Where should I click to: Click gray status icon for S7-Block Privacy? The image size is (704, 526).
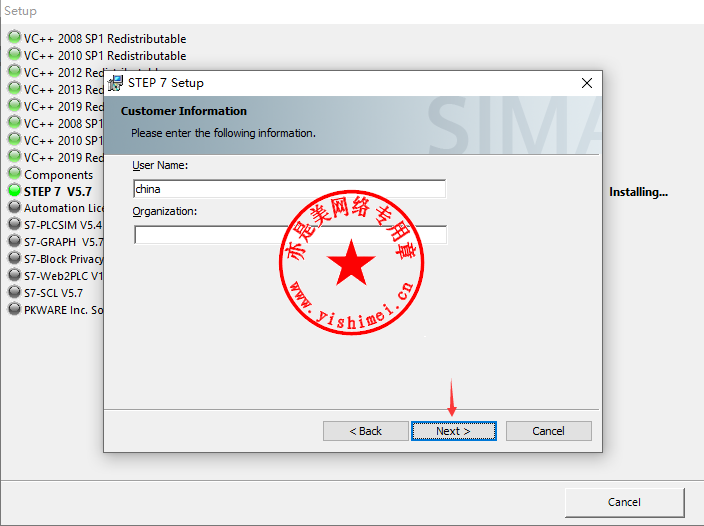coord(14,258)
